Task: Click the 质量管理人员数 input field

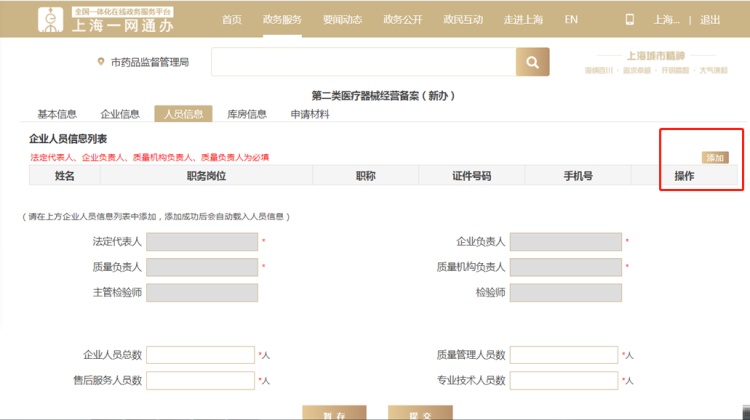Action: click(x=564, y=355)
